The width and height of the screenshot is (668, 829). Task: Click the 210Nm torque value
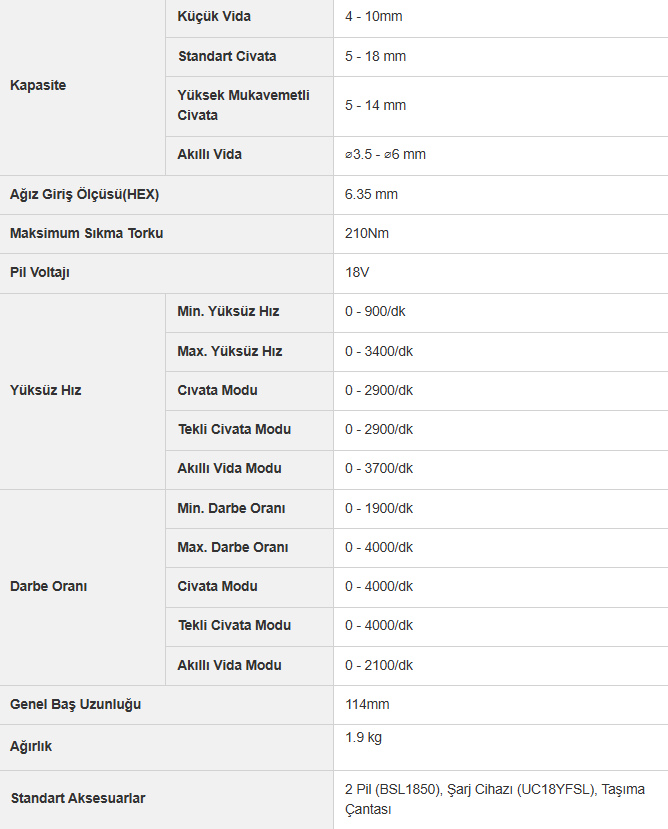367,233
